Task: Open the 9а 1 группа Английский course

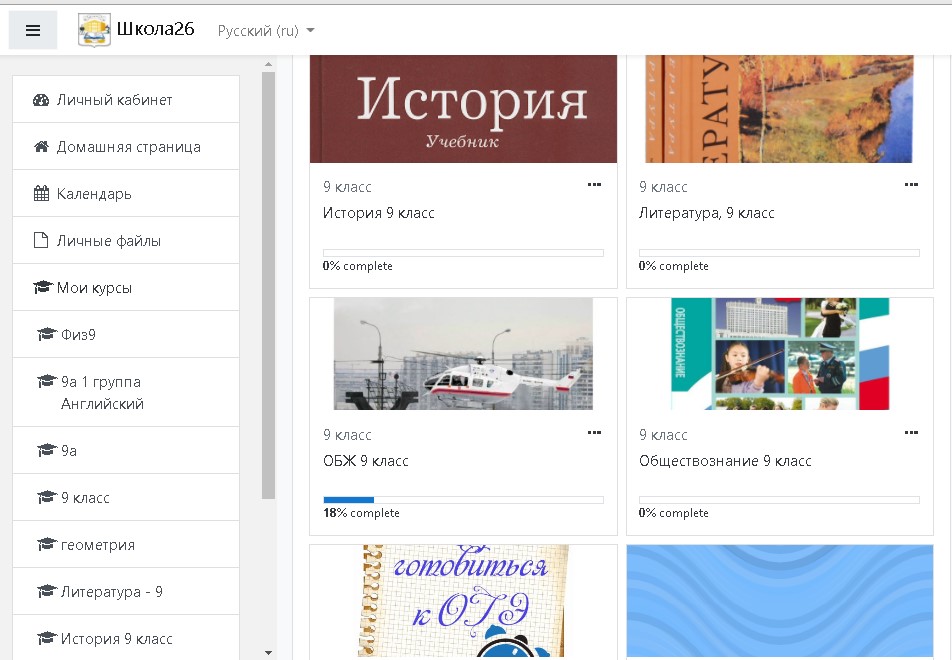Action: click(101, 393)
